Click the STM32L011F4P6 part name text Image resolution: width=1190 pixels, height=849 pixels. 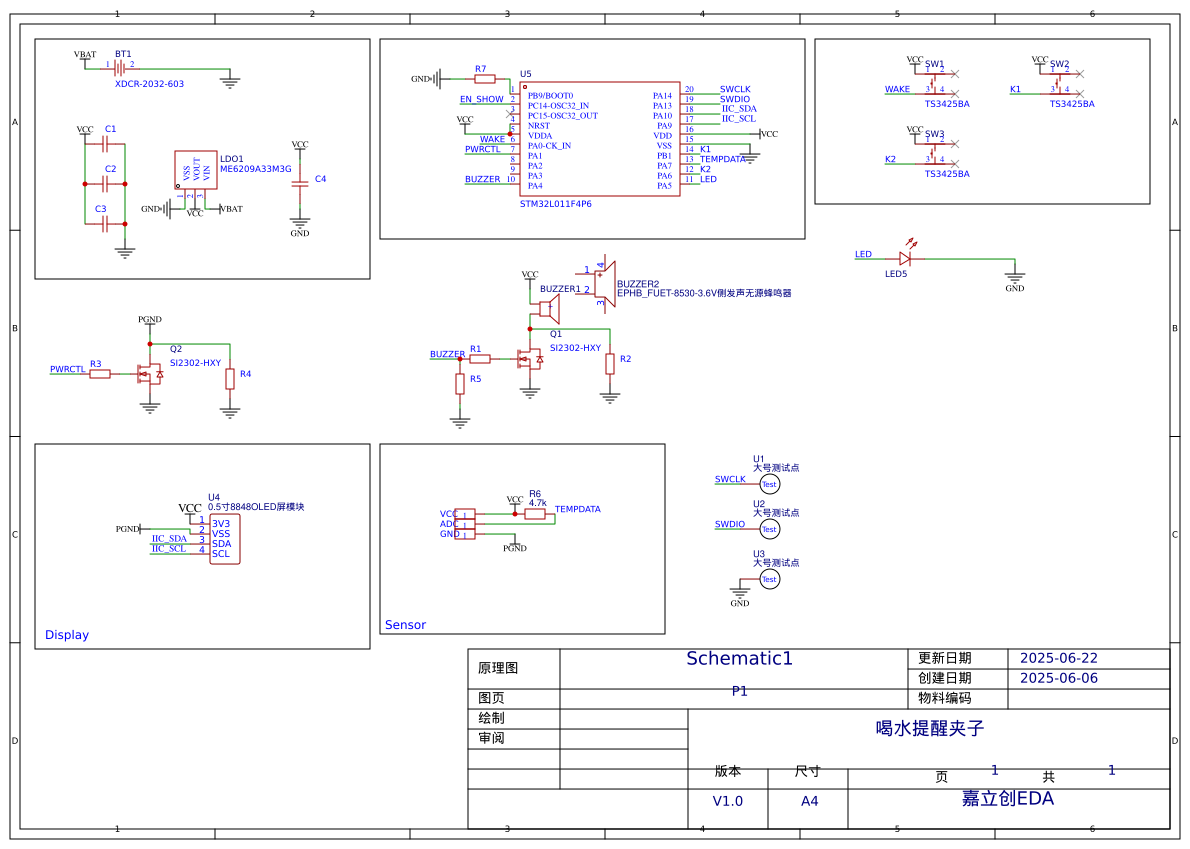pos(556,204)
